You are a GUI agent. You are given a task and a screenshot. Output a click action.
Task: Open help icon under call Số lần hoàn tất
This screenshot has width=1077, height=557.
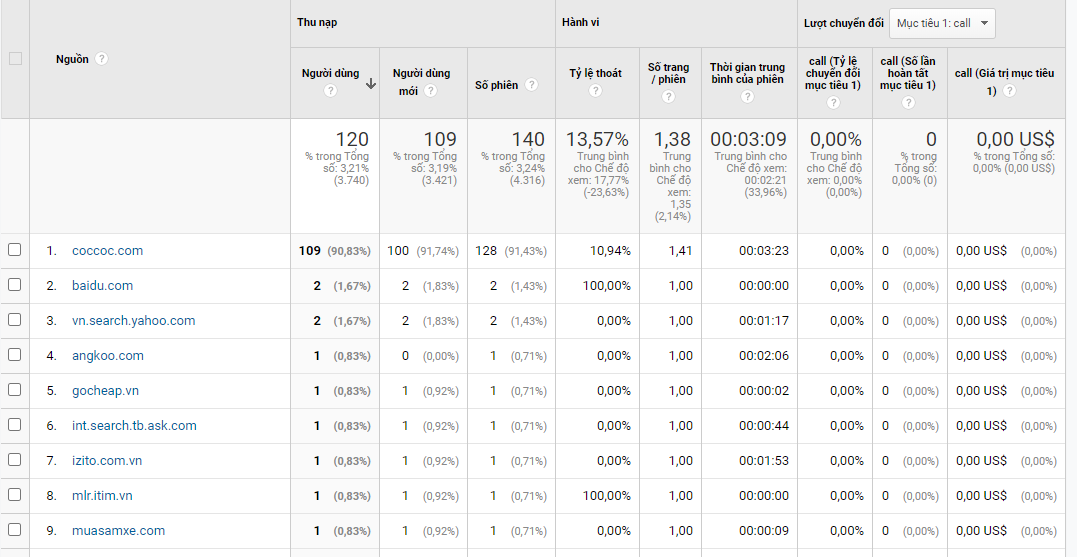click(x=908, y=102)
